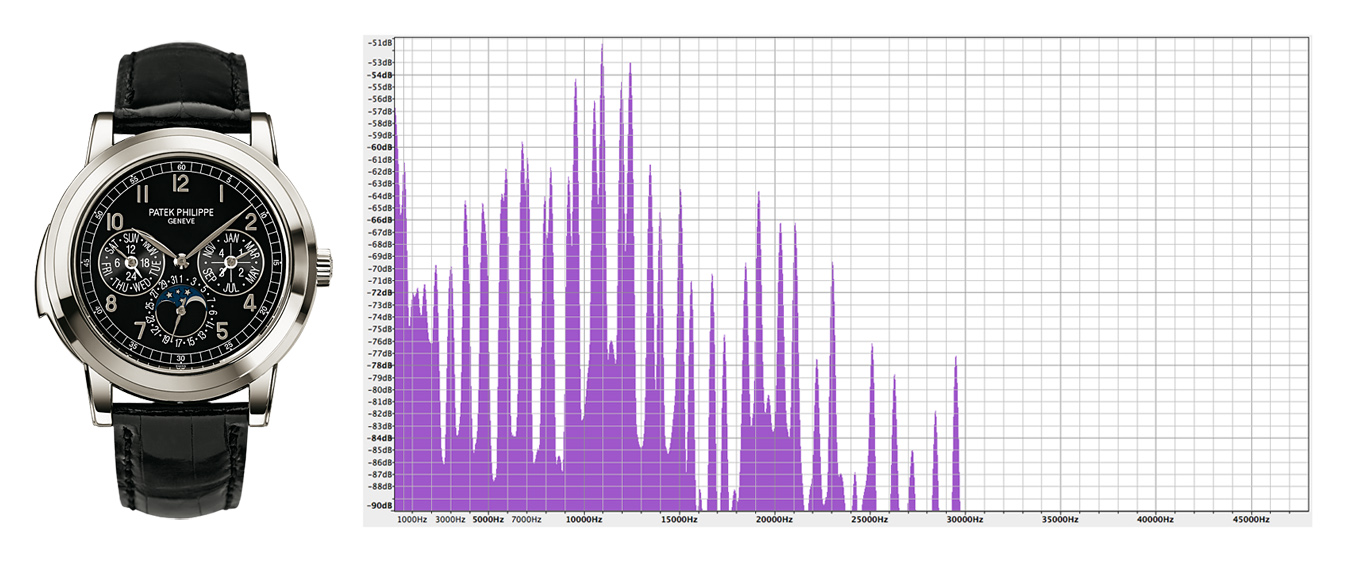
Task: Click the last spectrum peak at 30000Hz
Action: (x=956, y=432)
